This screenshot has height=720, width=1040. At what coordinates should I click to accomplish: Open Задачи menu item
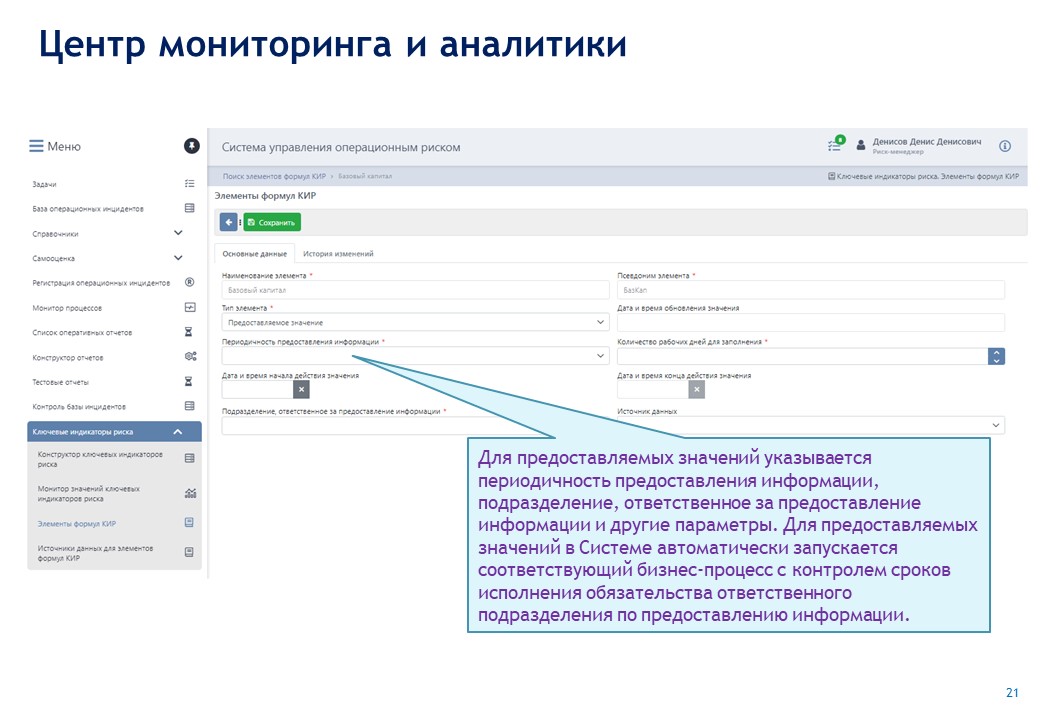pos(44,184)
